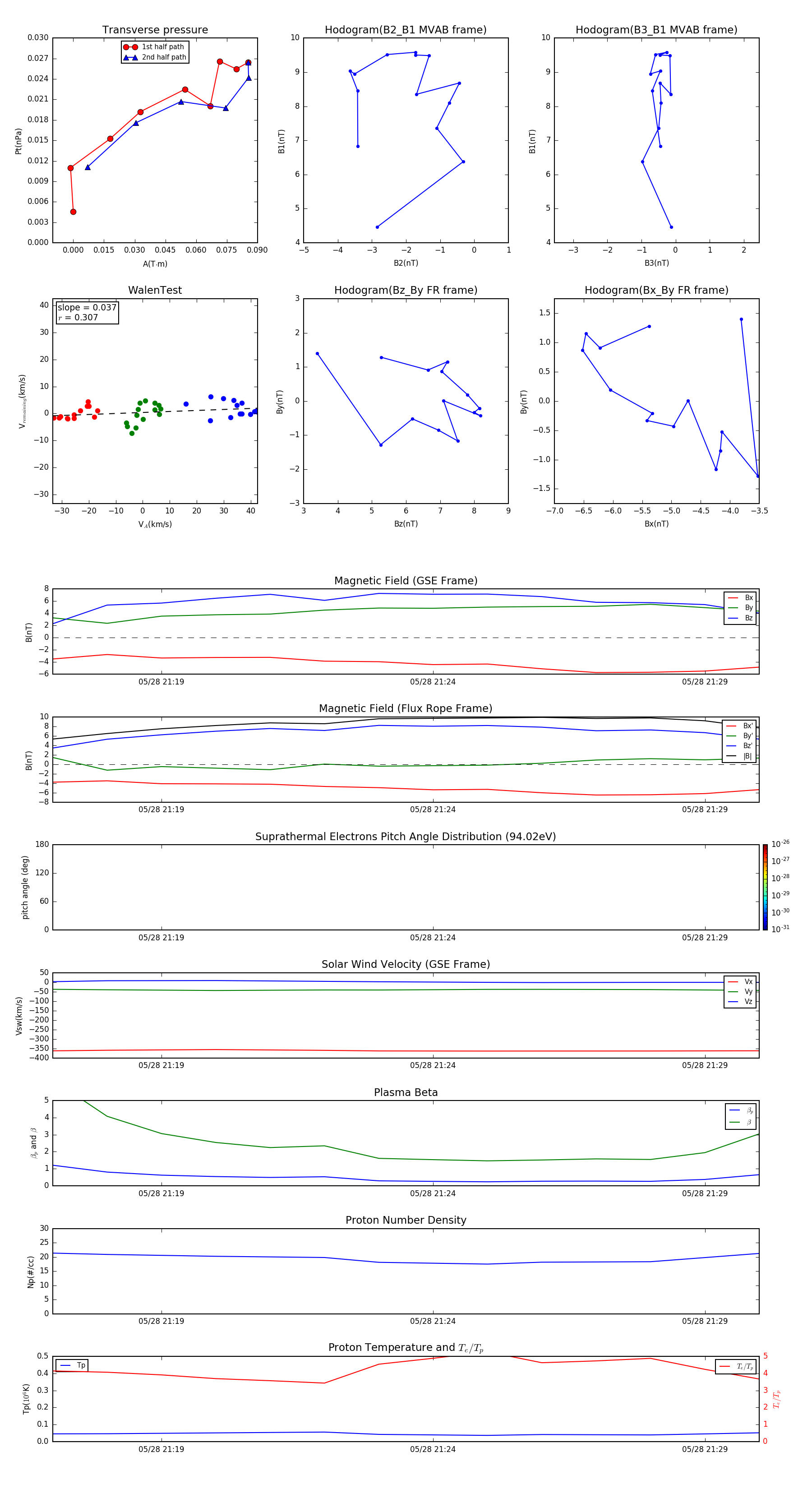
Task: Click '05/28 21:29' under Proton Number Density panel
Action: click(x=705, y=1321)
